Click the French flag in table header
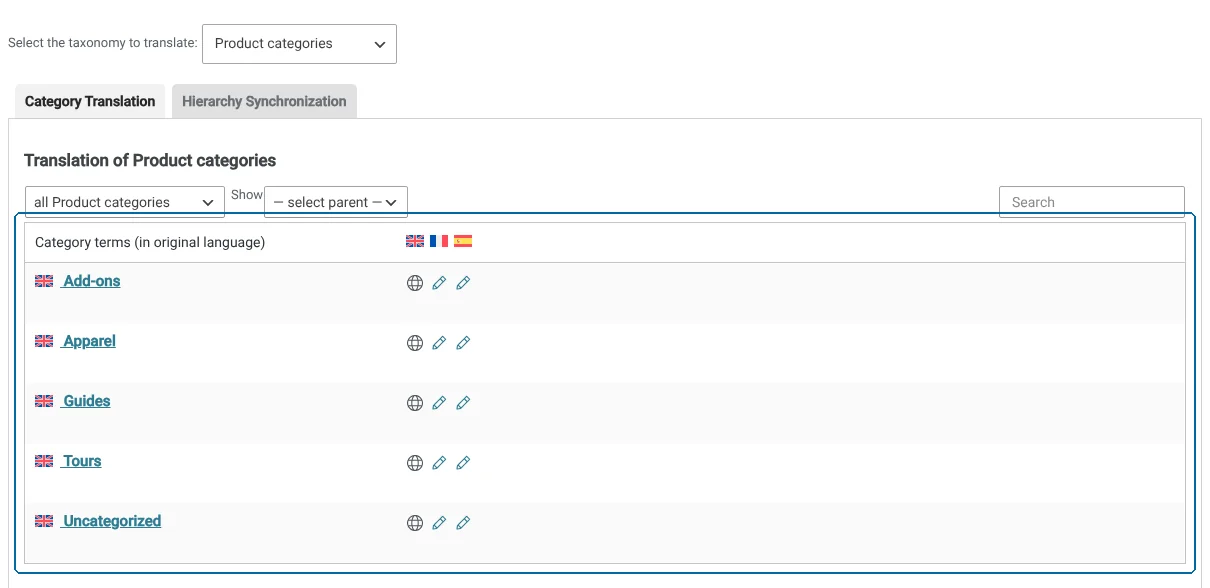The image size is (1210, 588). 439,241
